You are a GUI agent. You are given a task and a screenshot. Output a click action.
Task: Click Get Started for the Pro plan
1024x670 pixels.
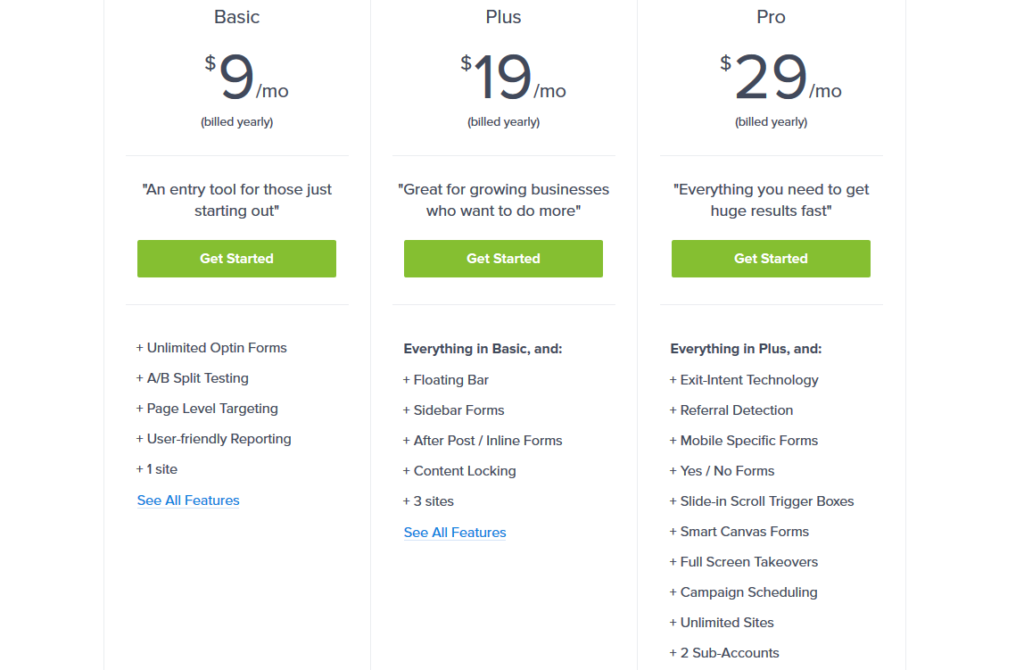(x=770, y=258)
